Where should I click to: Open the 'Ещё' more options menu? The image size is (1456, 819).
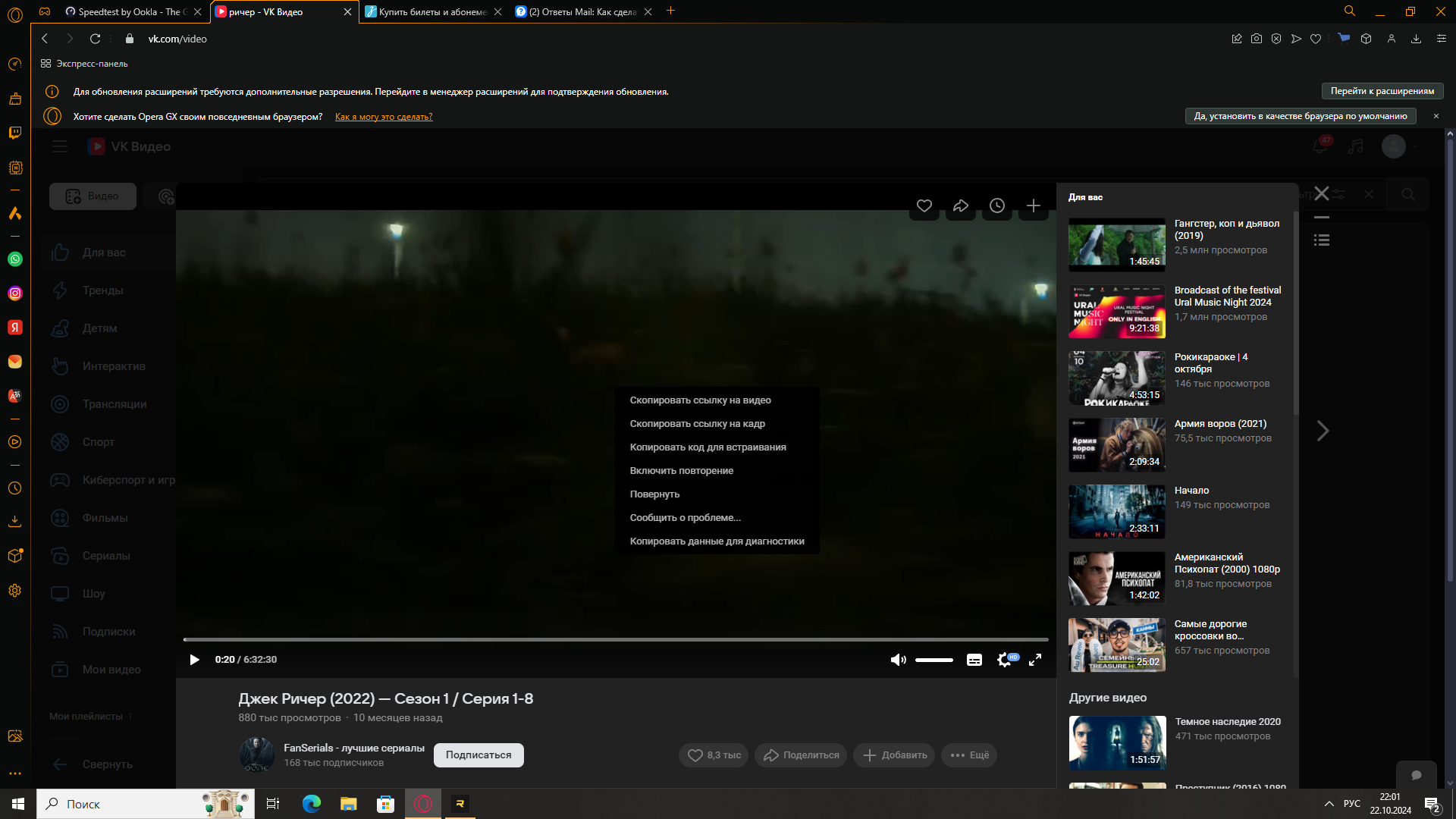969,755
